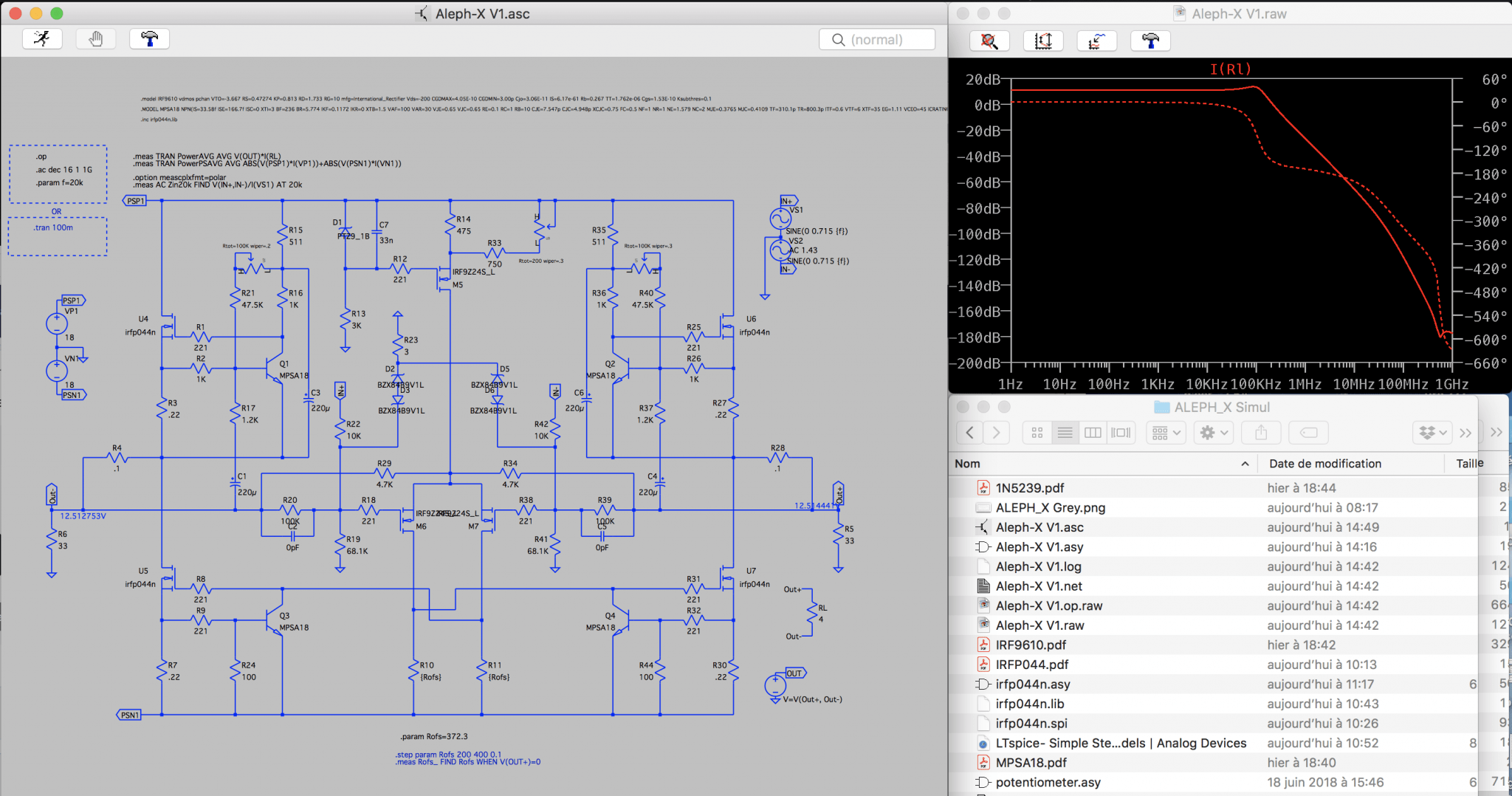Click the schematic icon beside Aleph-X V1.asc row
This screenshot has height=796, width=1512.
983,527
